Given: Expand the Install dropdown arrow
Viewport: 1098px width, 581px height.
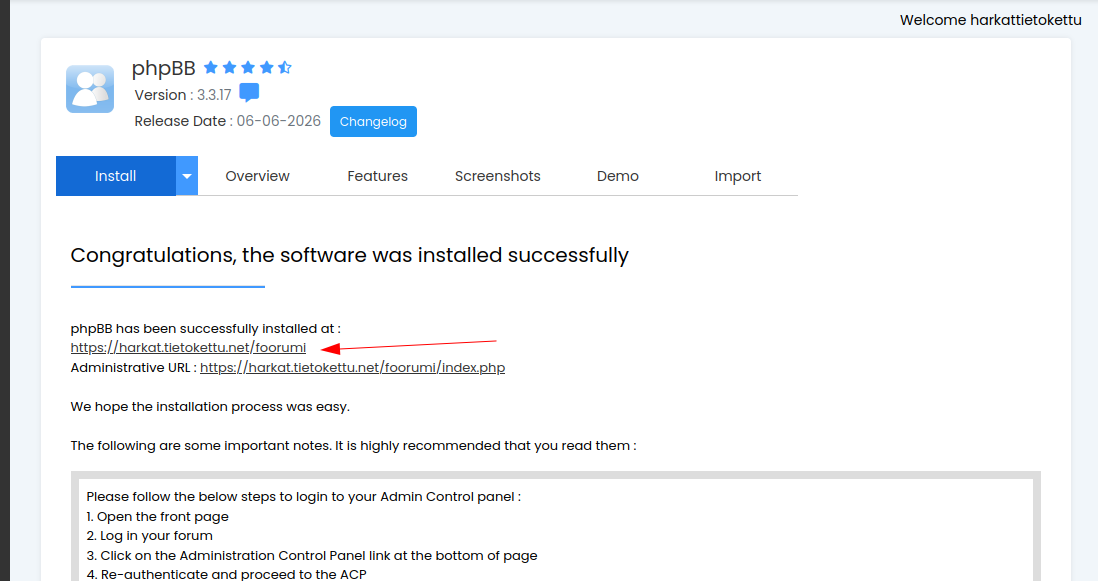Looking at the screenshot, I should [x=187, y=176].
